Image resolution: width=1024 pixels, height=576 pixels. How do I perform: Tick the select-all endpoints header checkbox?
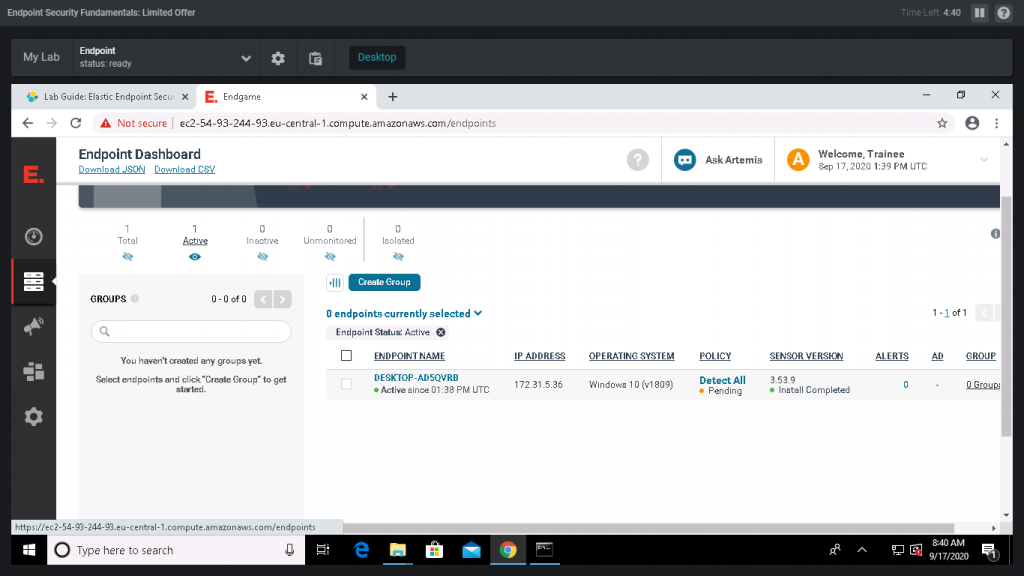coord(346,355)
